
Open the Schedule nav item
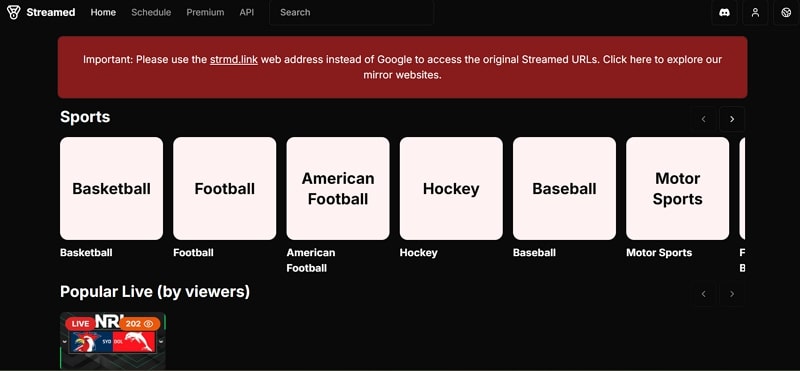pos(151,12)
